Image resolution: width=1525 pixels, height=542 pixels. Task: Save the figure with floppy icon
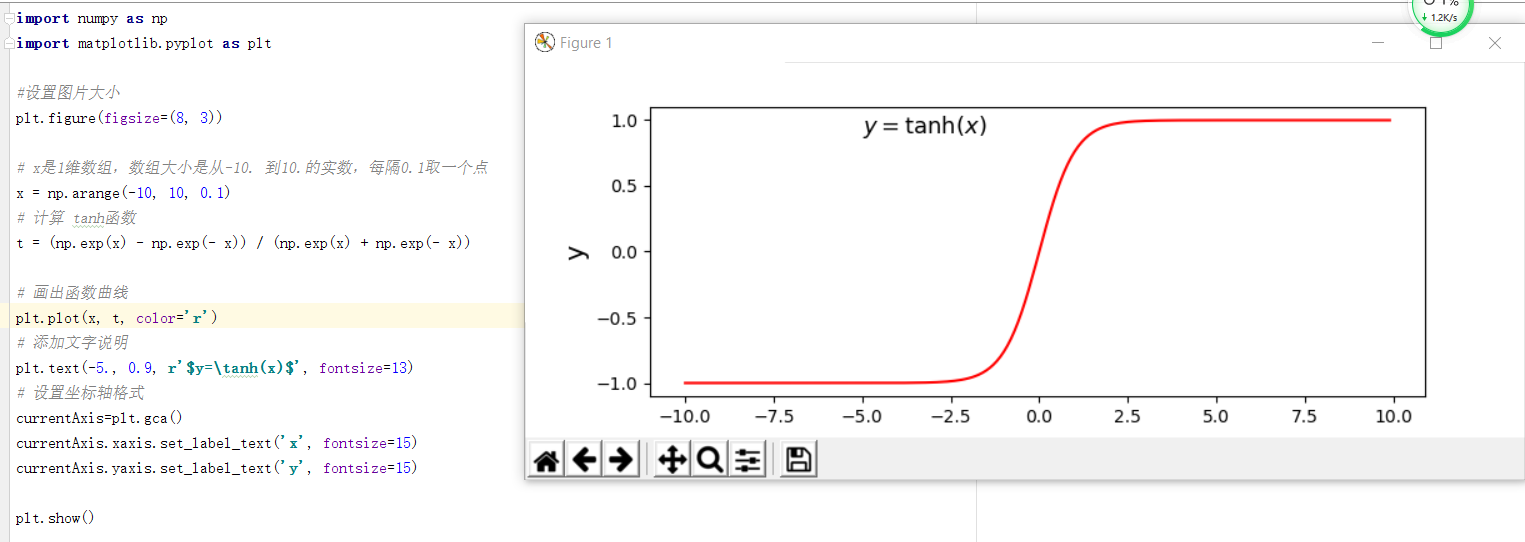[798, 460]
